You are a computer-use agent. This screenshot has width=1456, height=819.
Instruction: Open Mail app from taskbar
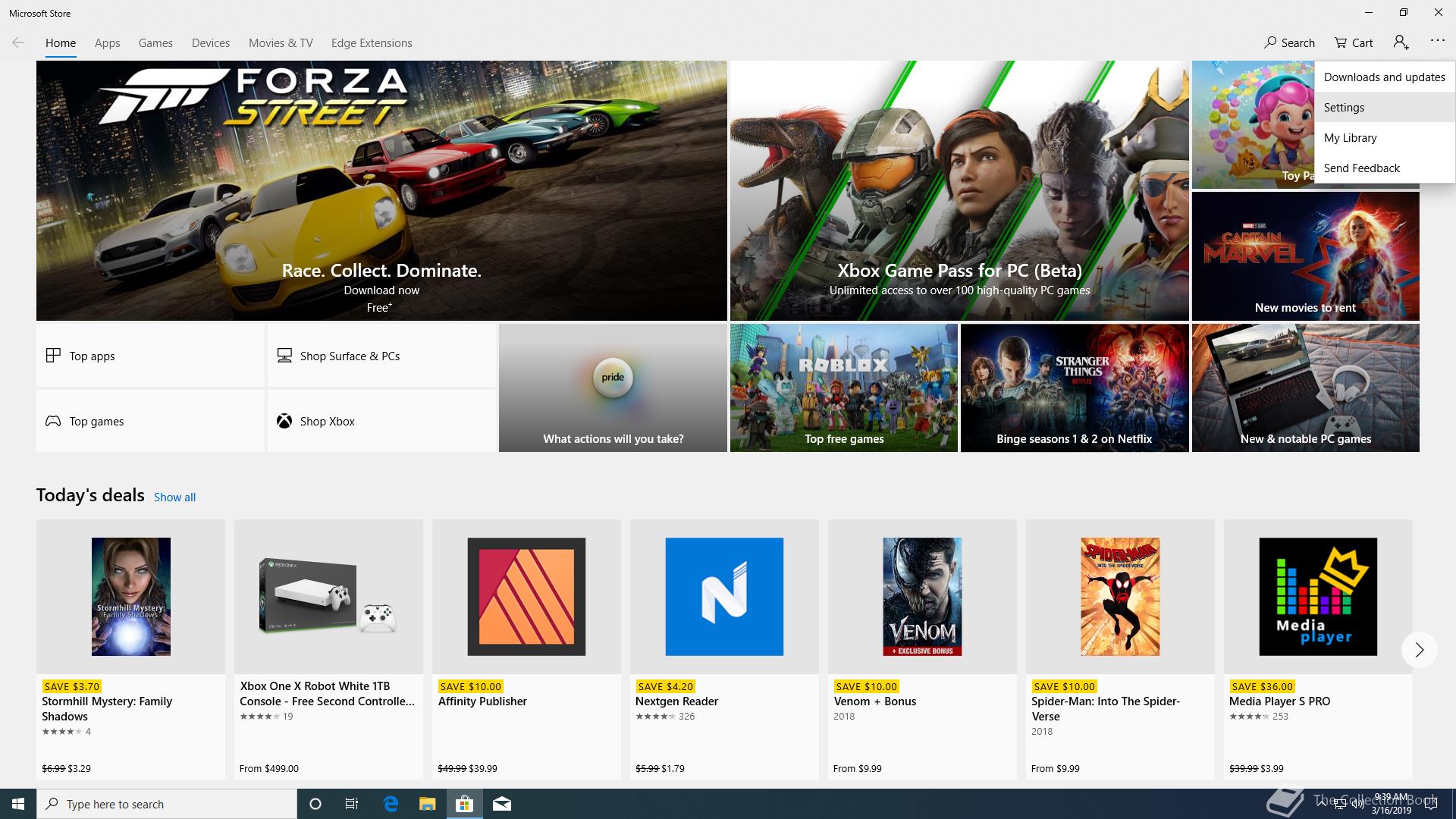502,804
